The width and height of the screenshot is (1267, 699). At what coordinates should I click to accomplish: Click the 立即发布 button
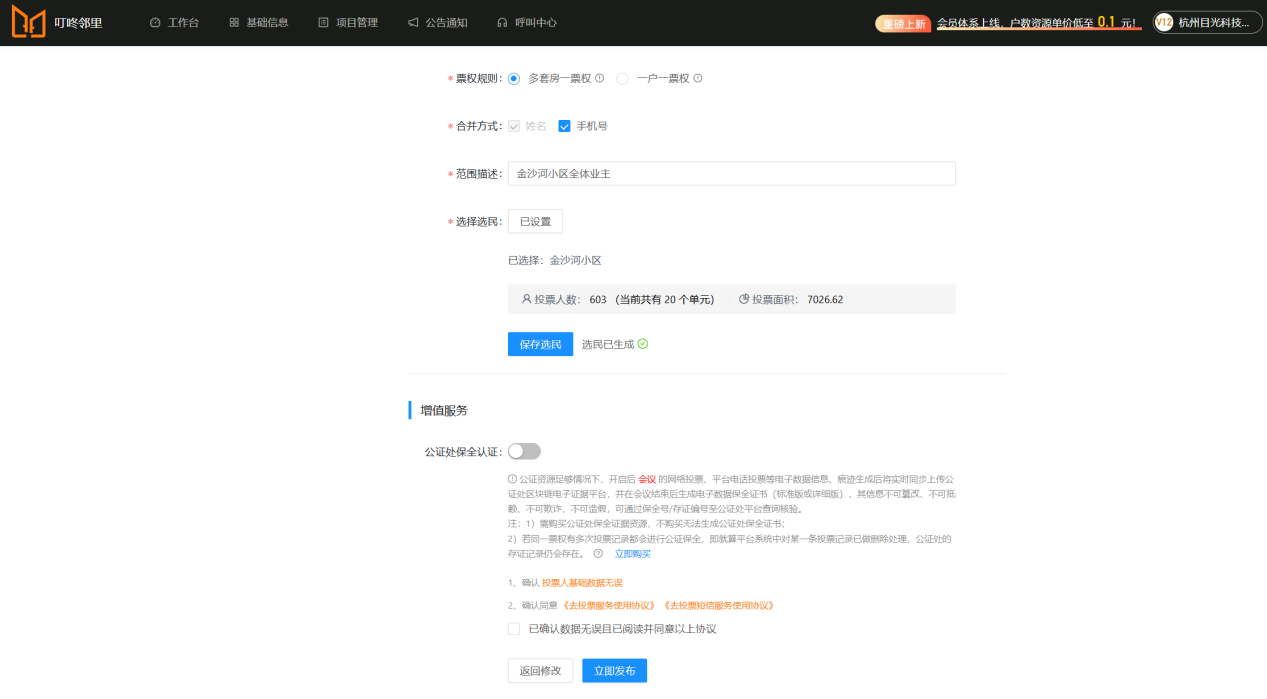click(x=614, y=671)
